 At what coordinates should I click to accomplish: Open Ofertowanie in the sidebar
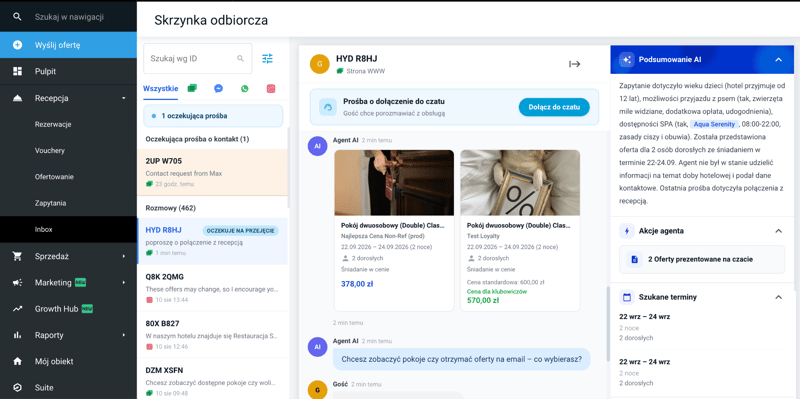tap(54, 177)
